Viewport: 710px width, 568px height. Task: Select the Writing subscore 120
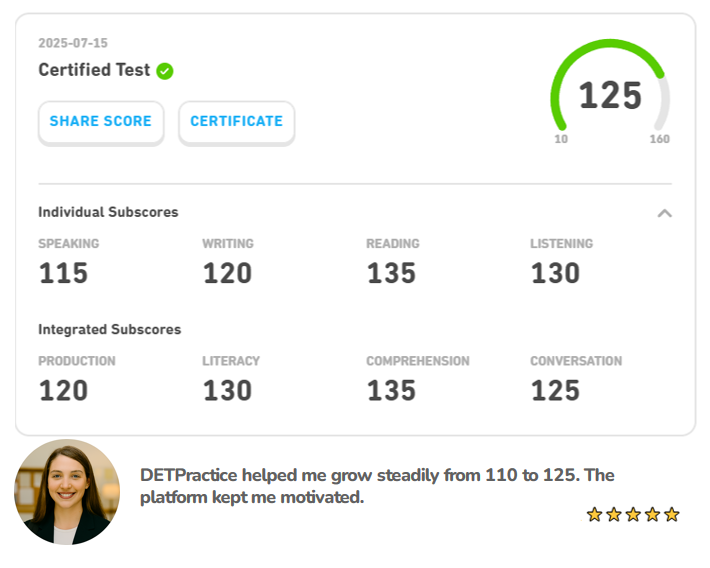(x=227, y=273)
